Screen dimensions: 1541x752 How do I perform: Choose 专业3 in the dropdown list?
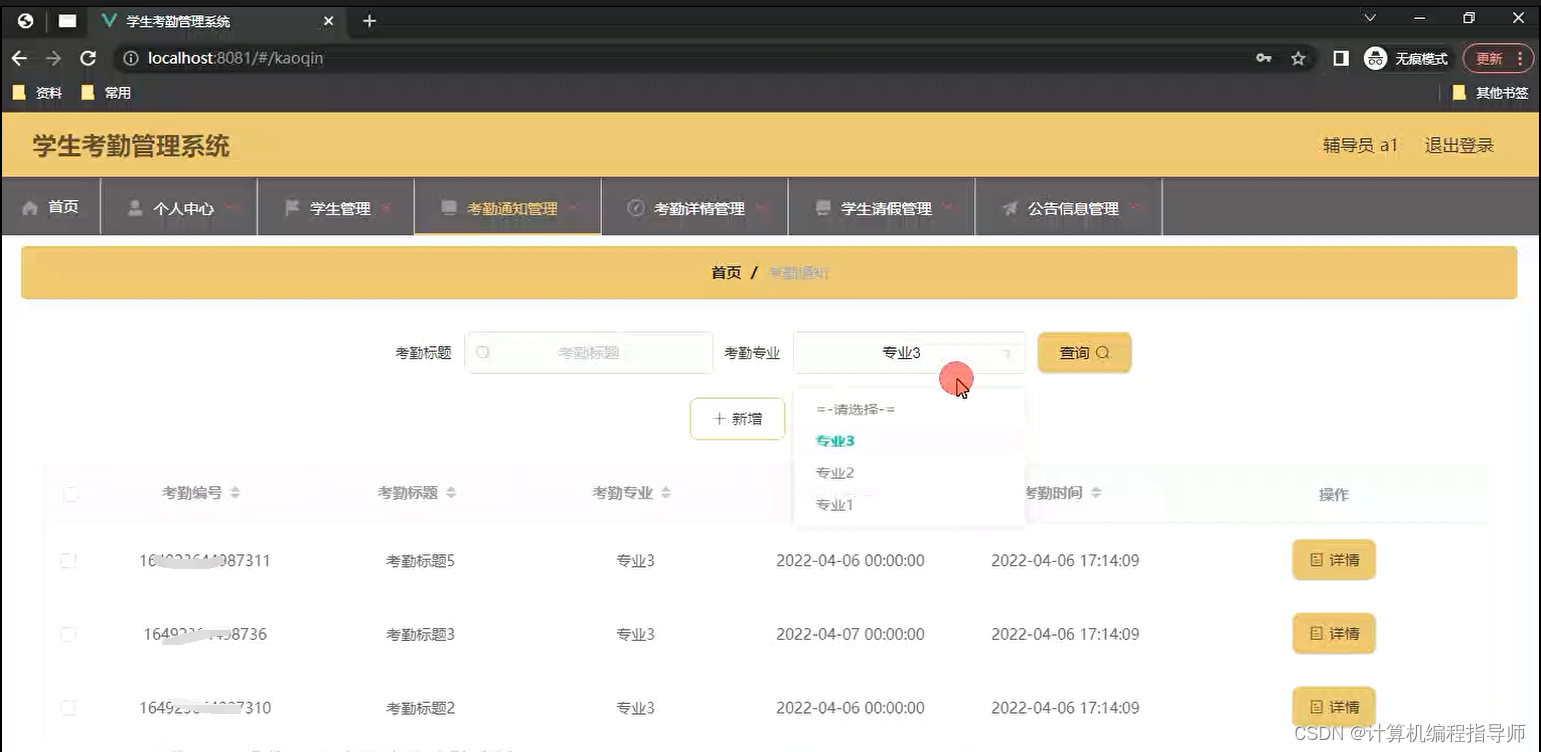(909, 441)
